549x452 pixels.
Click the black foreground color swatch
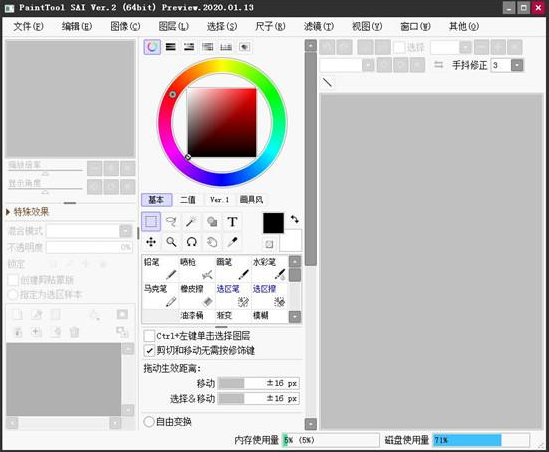pyautogui.click(x=273, y=223)
